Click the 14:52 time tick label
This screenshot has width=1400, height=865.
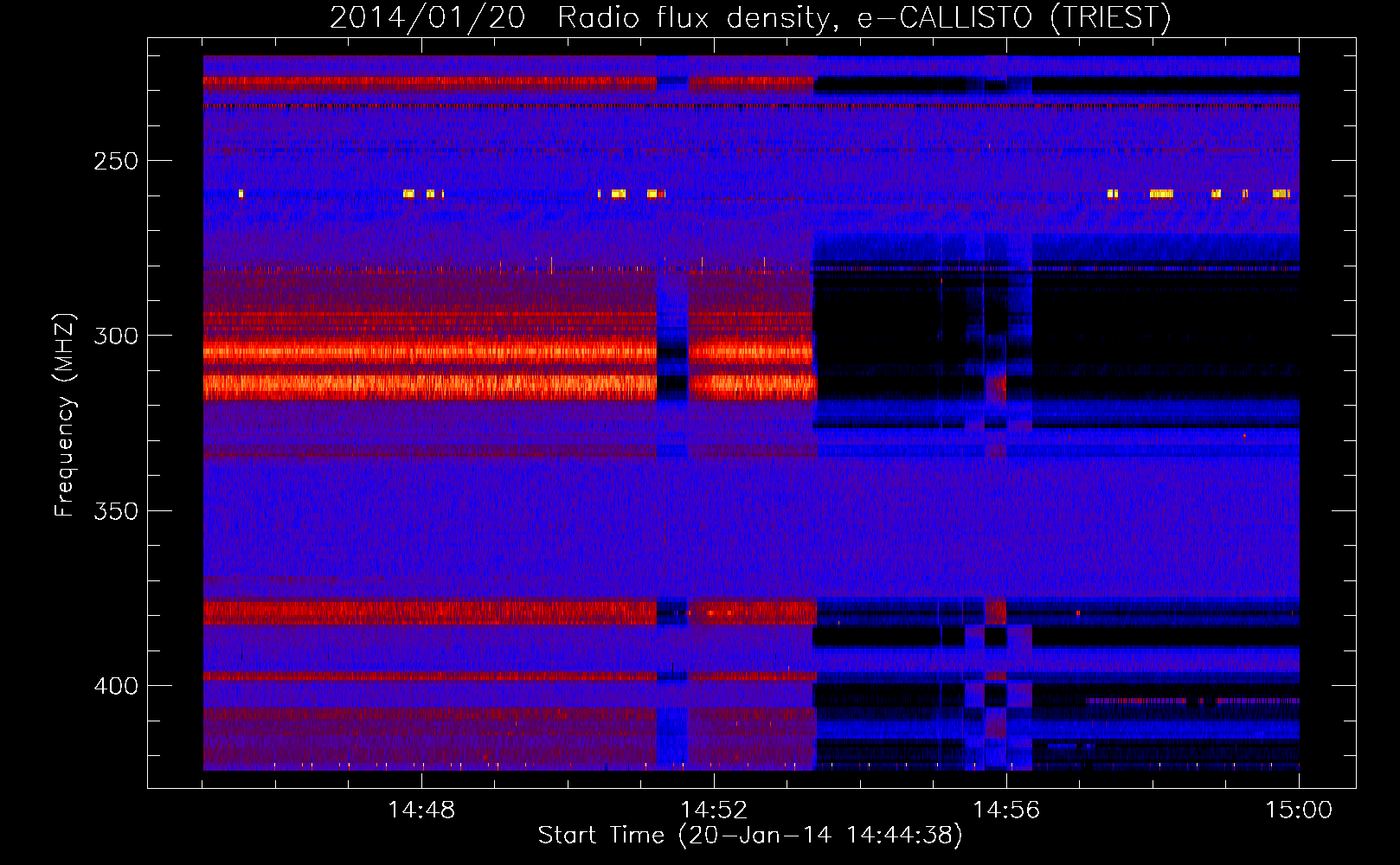pyautogui.click(x=714, y=811)
